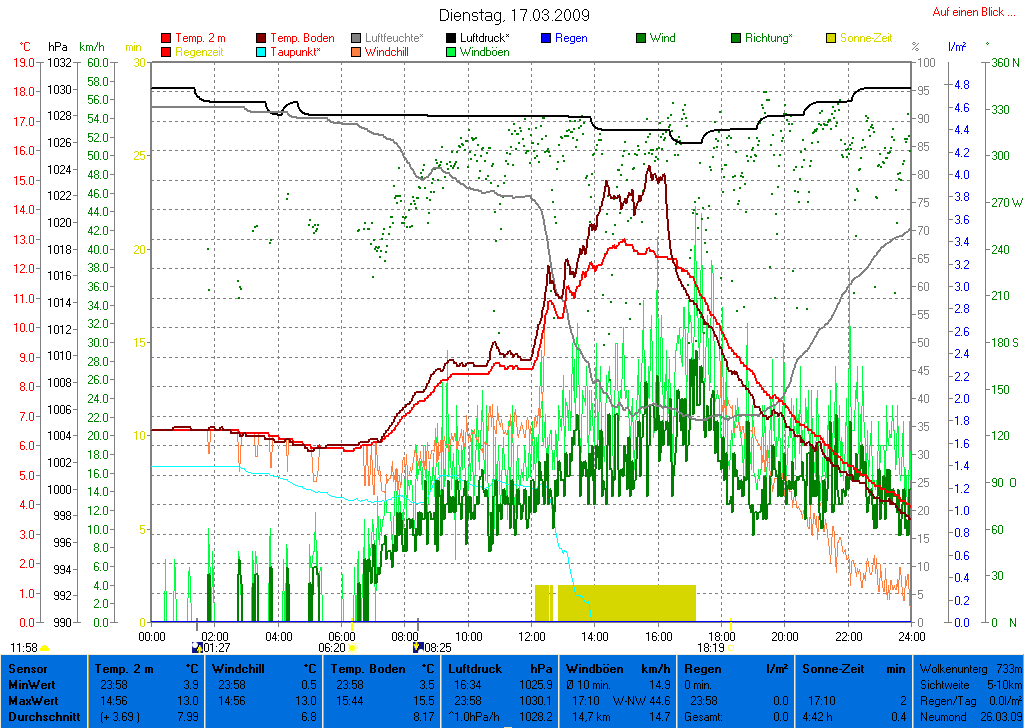Click the black Luftdruck legend swatch

452,38
